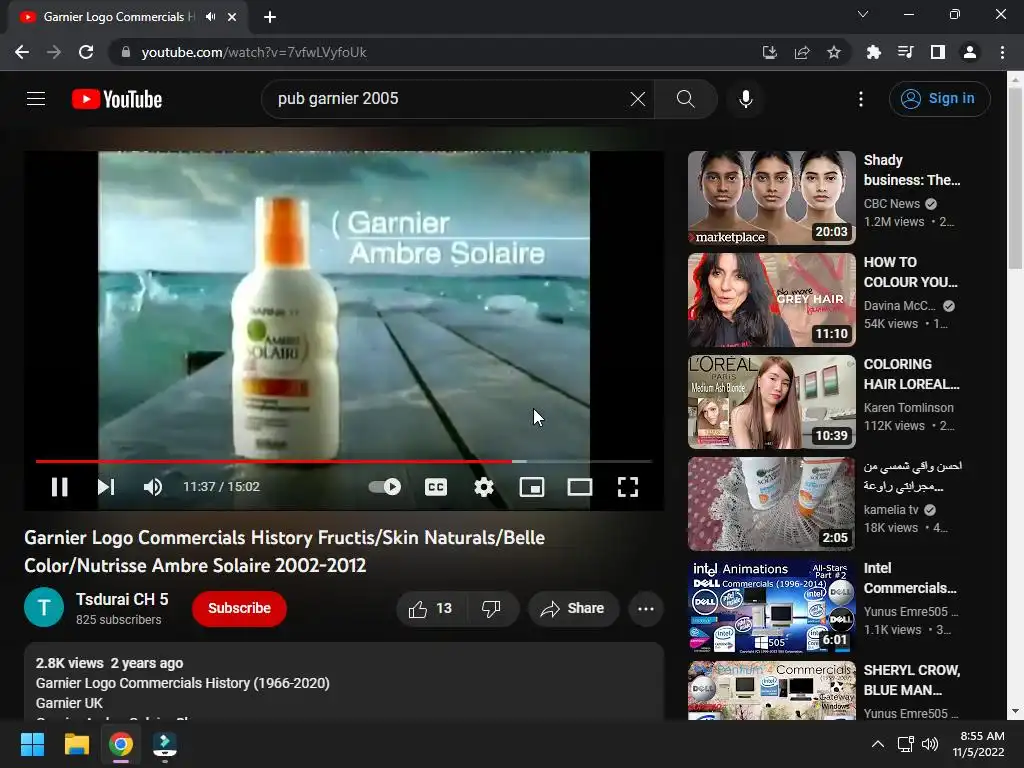Share this page from the address bar
The image size is (1024, 768).
[x=802, y=52]
